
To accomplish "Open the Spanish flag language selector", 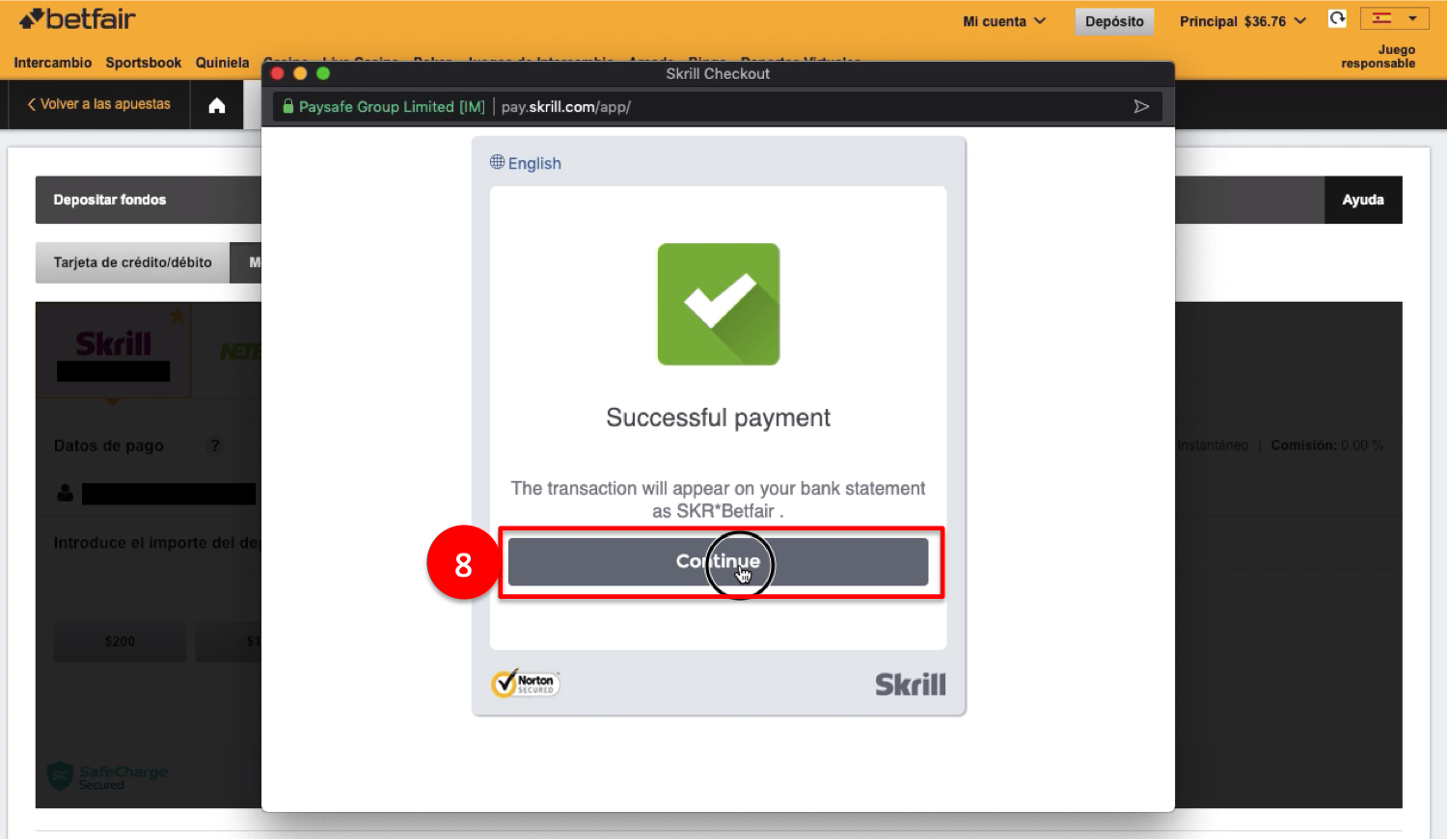I will click(1395, 18).
